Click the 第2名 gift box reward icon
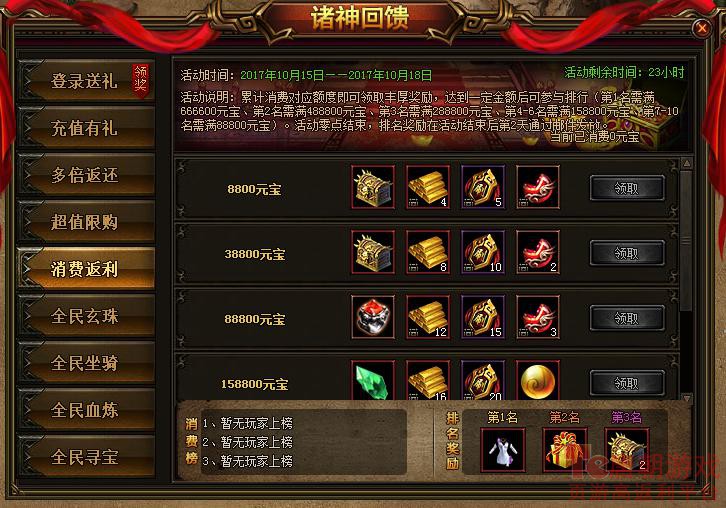Image resolution: width=726 pixels, height=508 pixels. tap(564, 450)
